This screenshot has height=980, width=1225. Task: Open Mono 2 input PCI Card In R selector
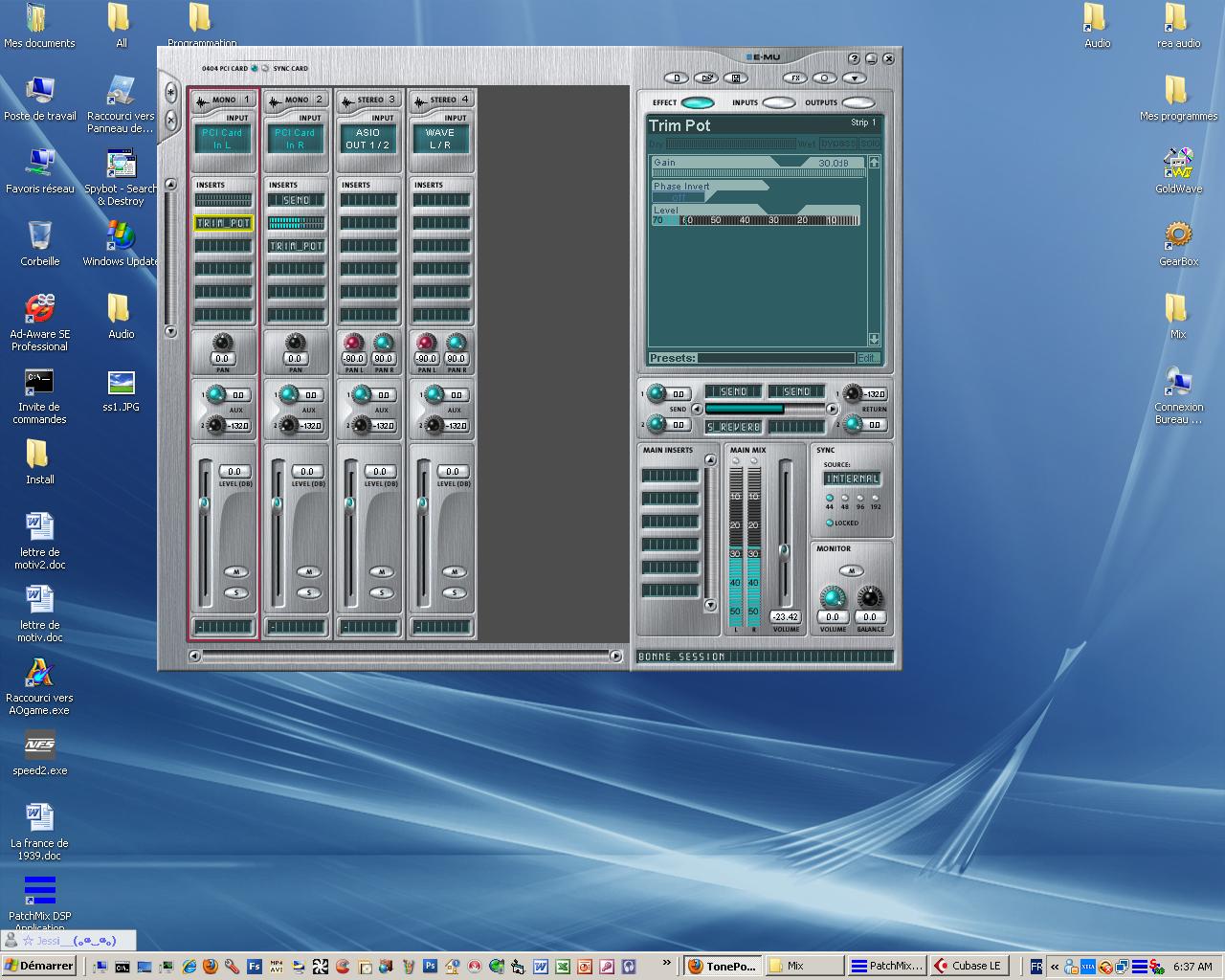(x=296, y=139)
